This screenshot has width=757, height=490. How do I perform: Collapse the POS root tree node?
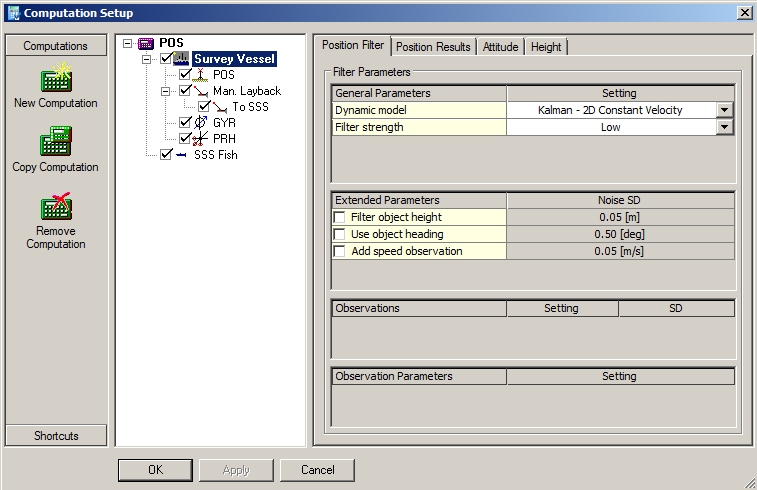pos(127,43)
